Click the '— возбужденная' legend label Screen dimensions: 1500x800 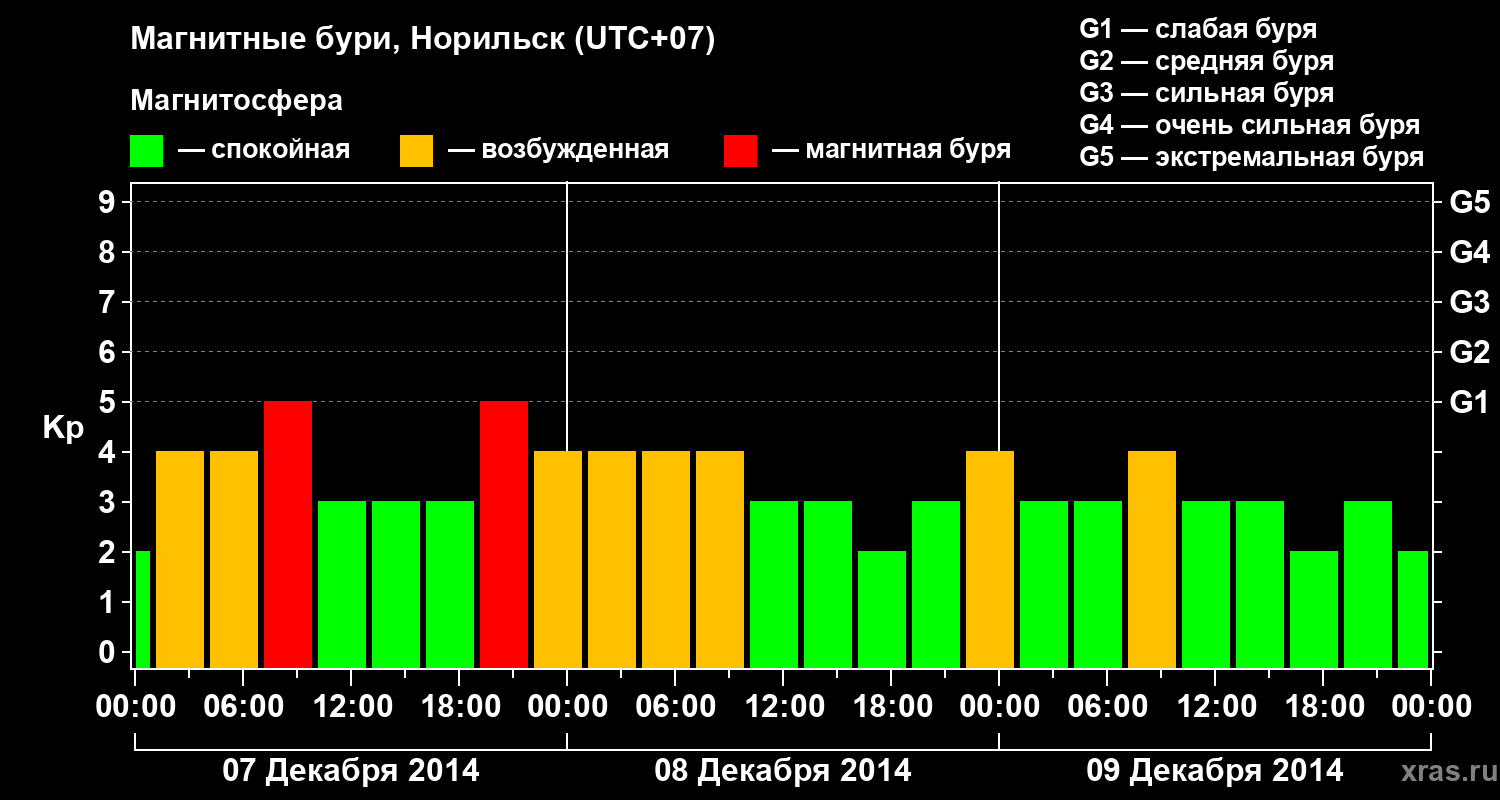[x=558, y=151]
